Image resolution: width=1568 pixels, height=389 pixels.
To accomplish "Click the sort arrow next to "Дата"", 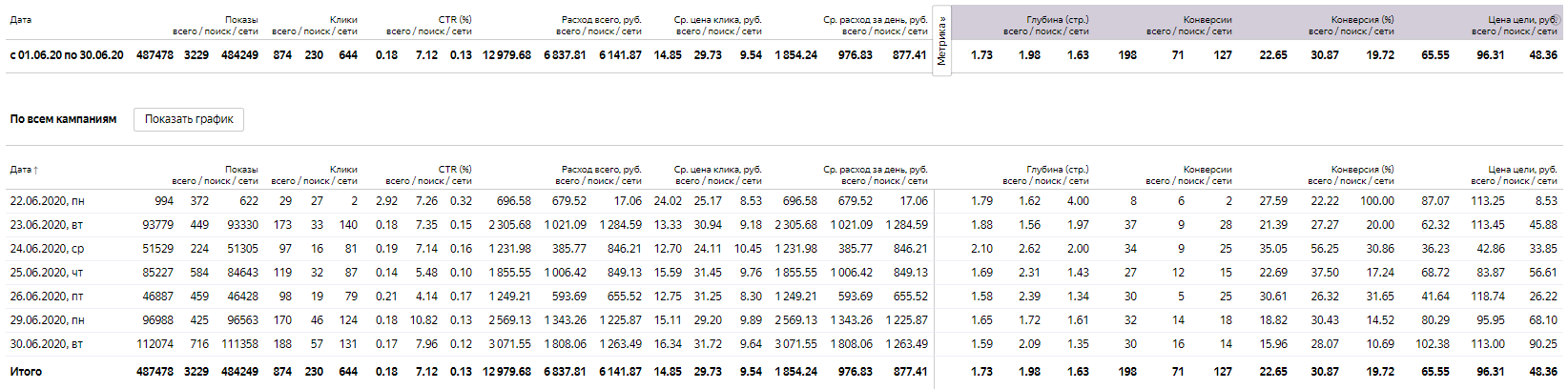I will (36, 171).
